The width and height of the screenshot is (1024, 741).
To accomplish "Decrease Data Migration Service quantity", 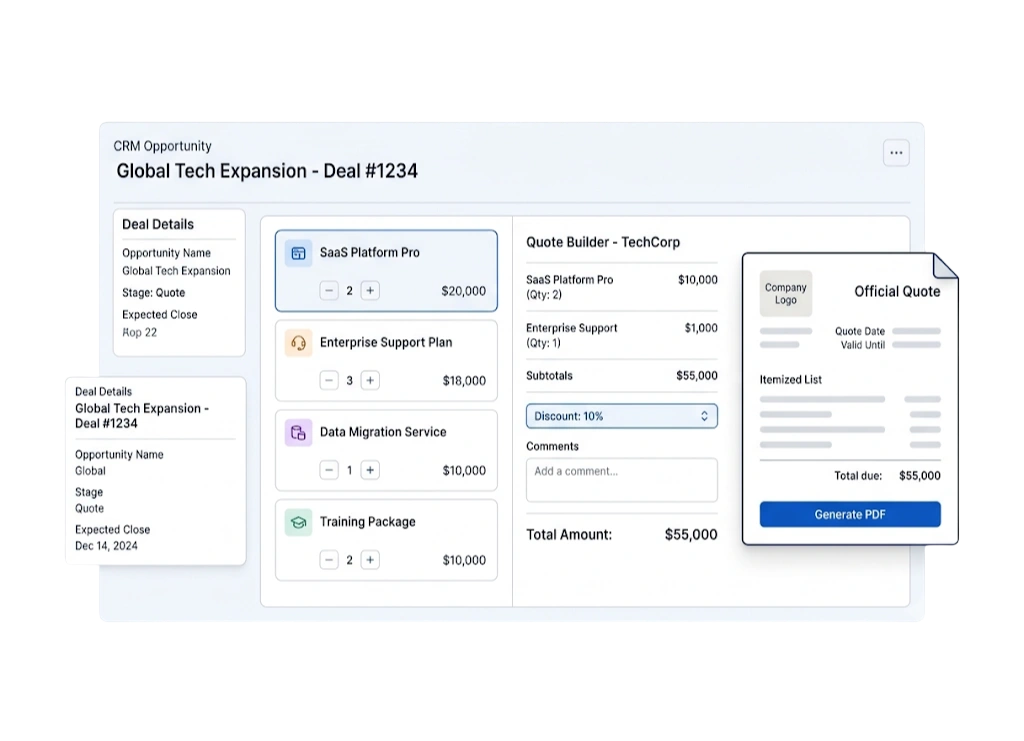I will coord(329,470).
